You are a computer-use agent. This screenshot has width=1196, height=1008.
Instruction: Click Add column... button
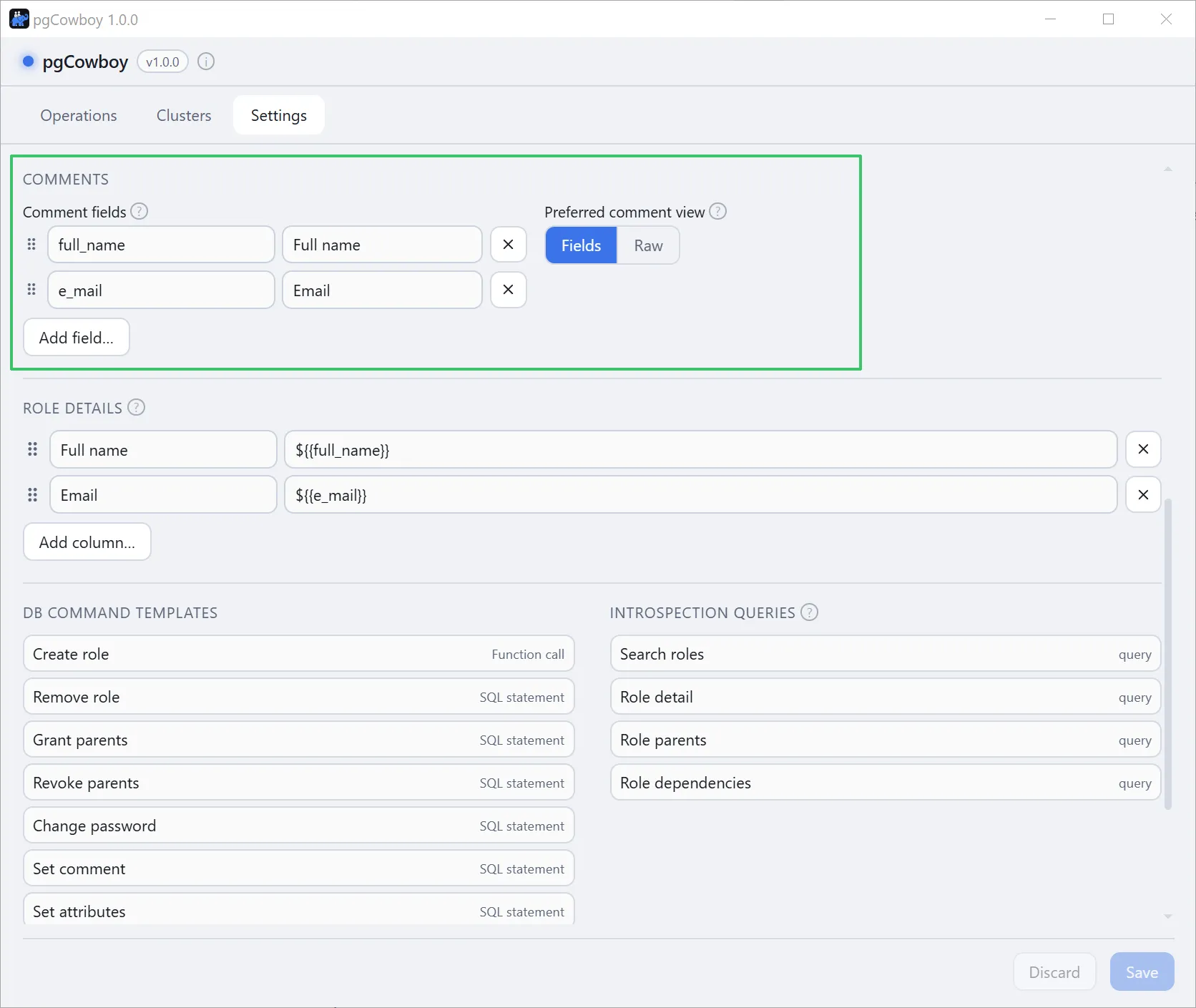[x=87, y=542]
